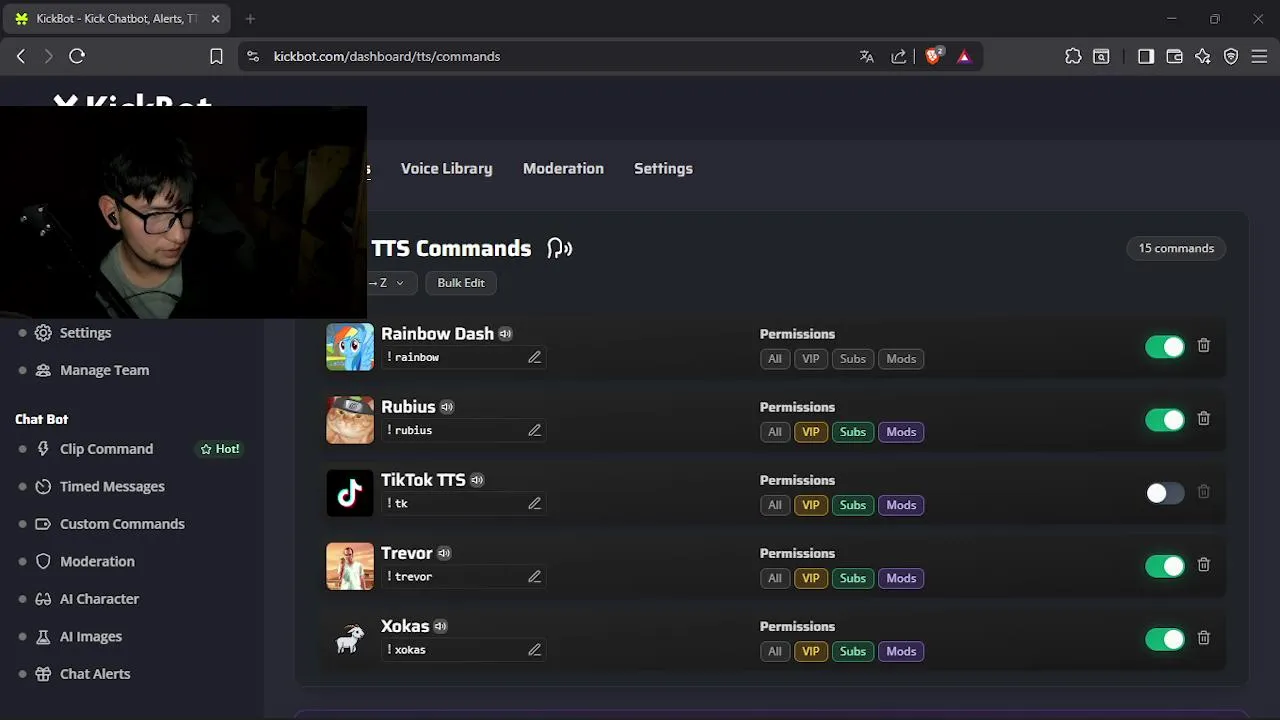Open AI Images in sidebar
Image resolution: width=1280 pixels, height=720 pixels.
90,636
